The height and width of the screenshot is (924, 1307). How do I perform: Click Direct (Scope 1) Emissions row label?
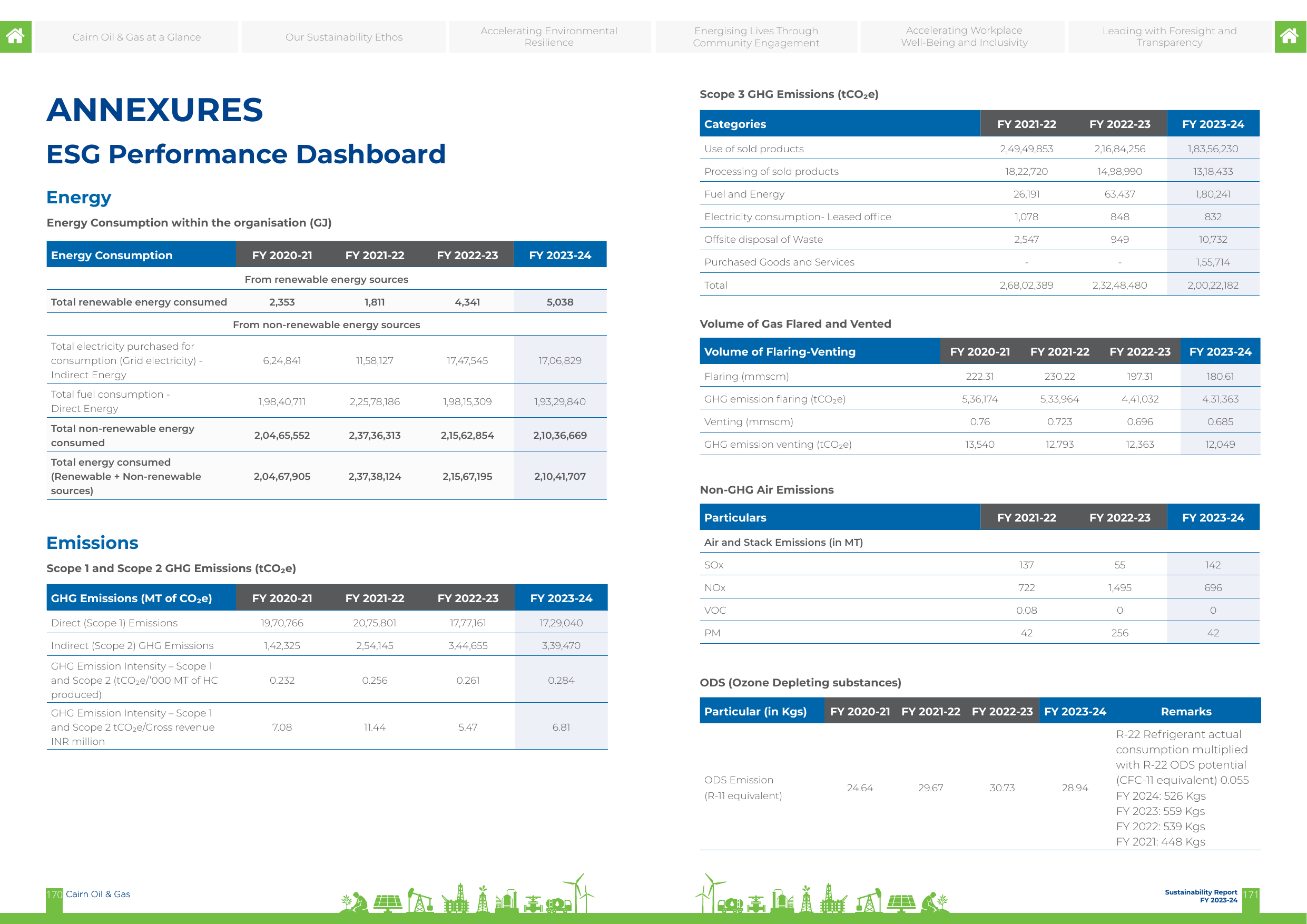[114, 623]
